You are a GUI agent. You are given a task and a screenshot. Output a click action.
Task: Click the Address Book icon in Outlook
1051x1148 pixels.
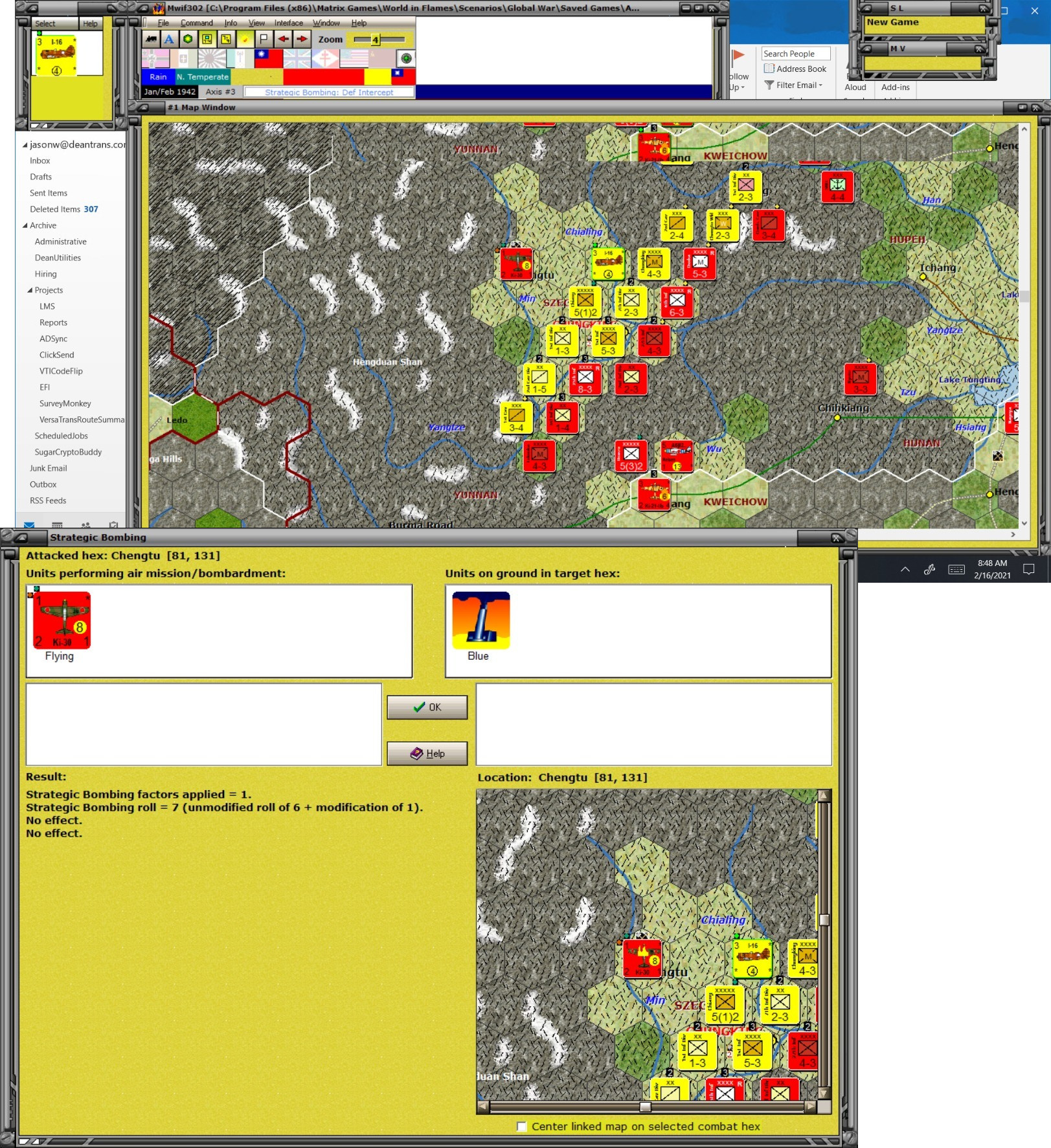pos(769,69)
